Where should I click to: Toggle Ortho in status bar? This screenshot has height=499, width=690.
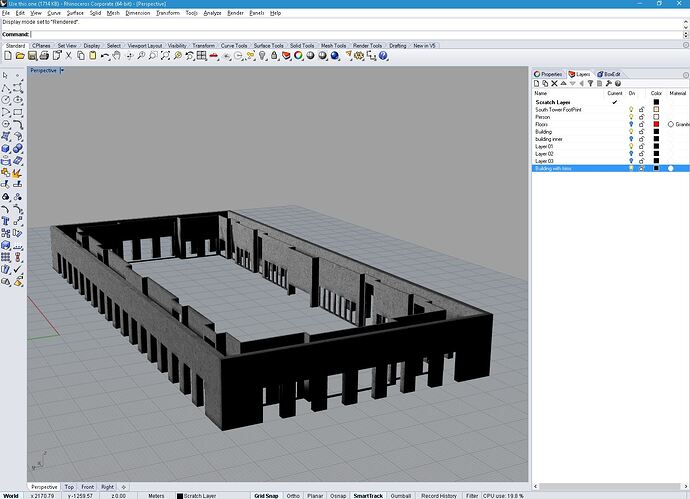click(293, 496)
